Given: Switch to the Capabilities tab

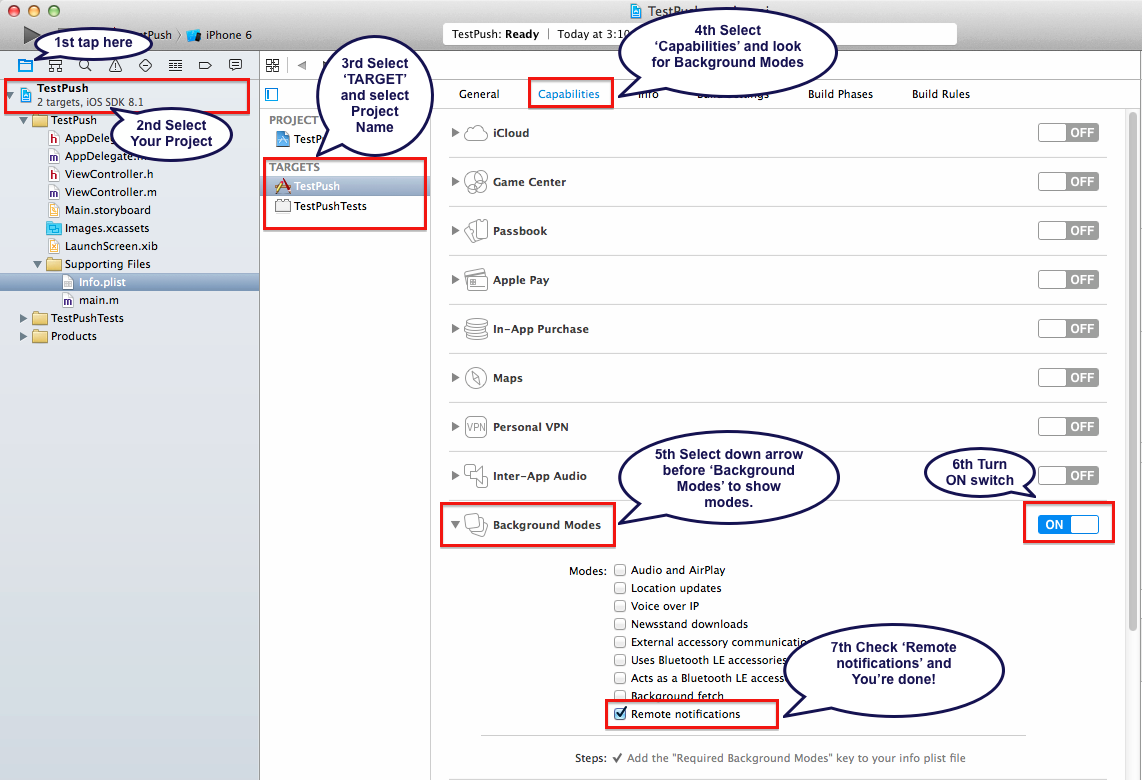Looking at the screenshot, I should 569,94.
